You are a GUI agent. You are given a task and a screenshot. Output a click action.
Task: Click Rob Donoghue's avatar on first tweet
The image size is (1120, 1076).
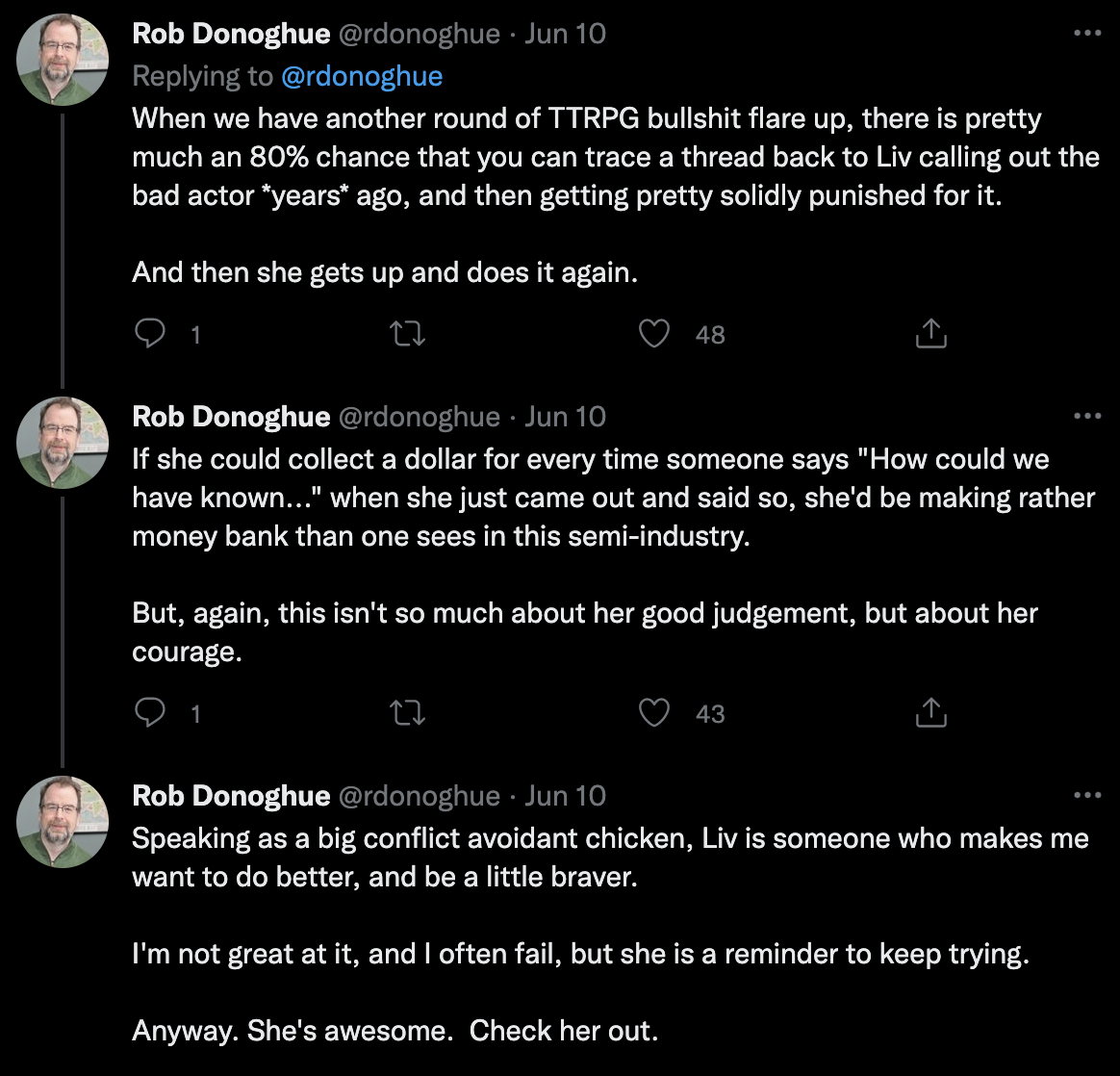(63, 60)
